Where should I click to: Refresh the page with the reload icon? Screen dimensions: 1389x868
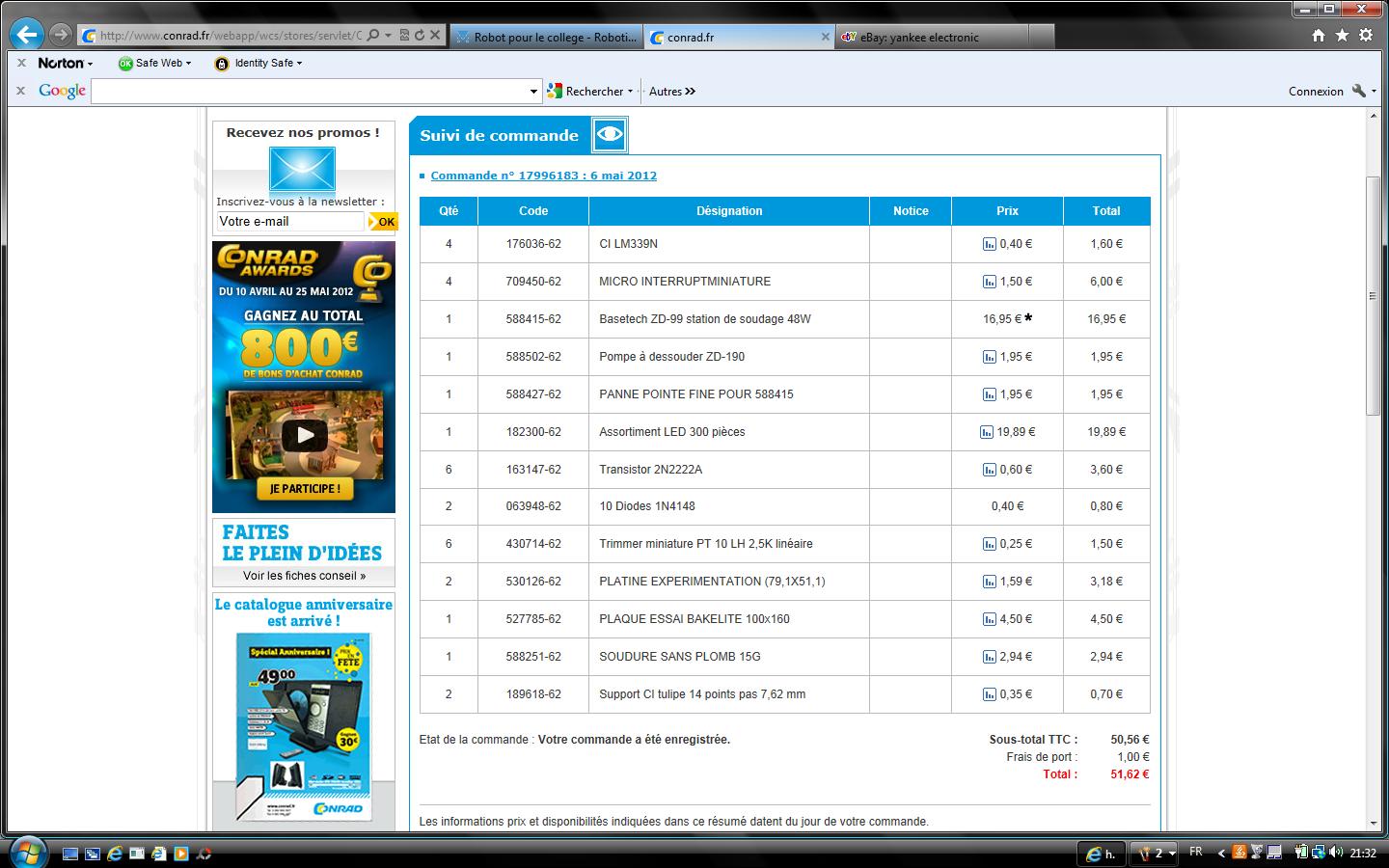coord(420,36)
